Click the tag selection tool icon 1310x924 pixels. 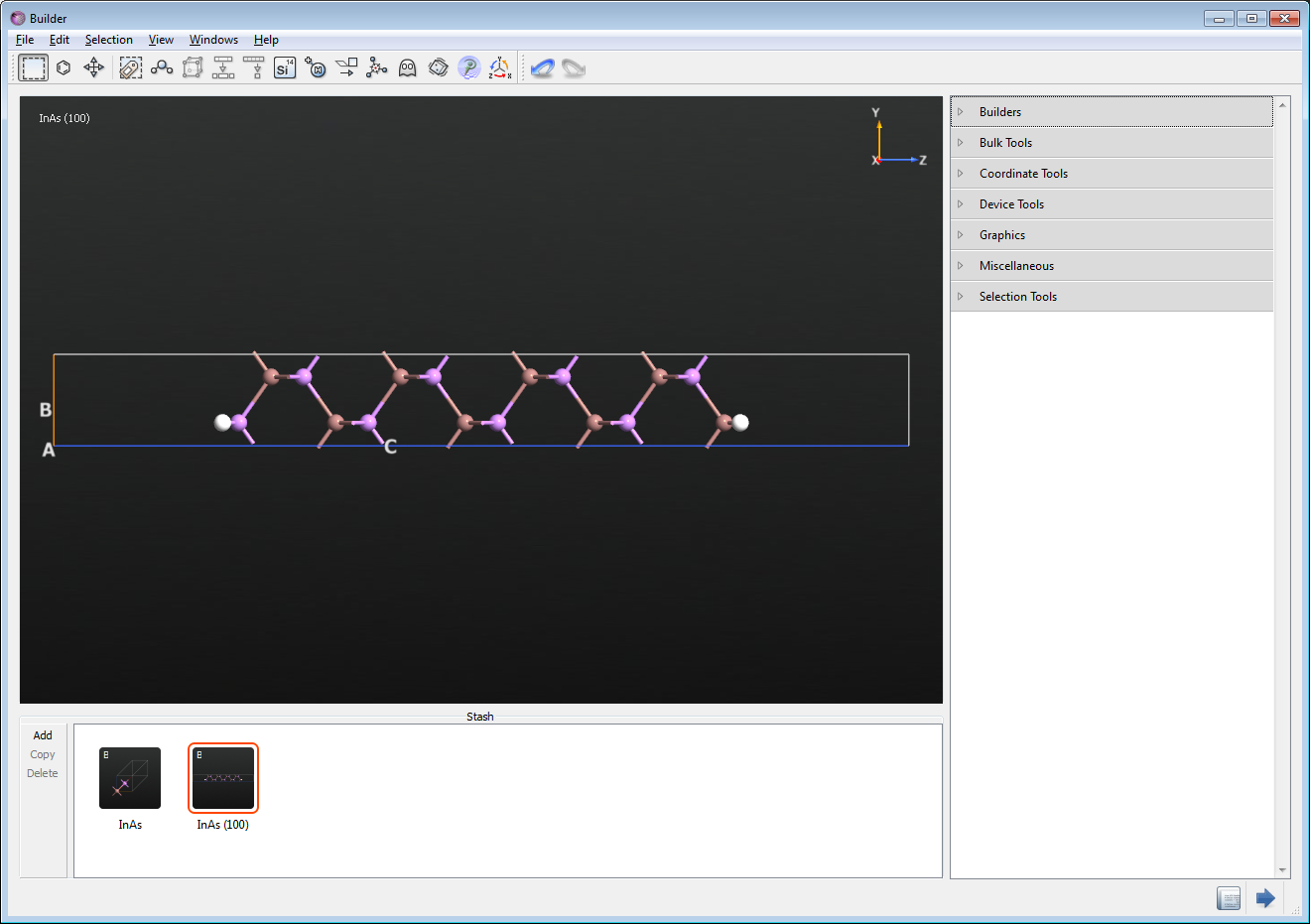click(131, 67)
